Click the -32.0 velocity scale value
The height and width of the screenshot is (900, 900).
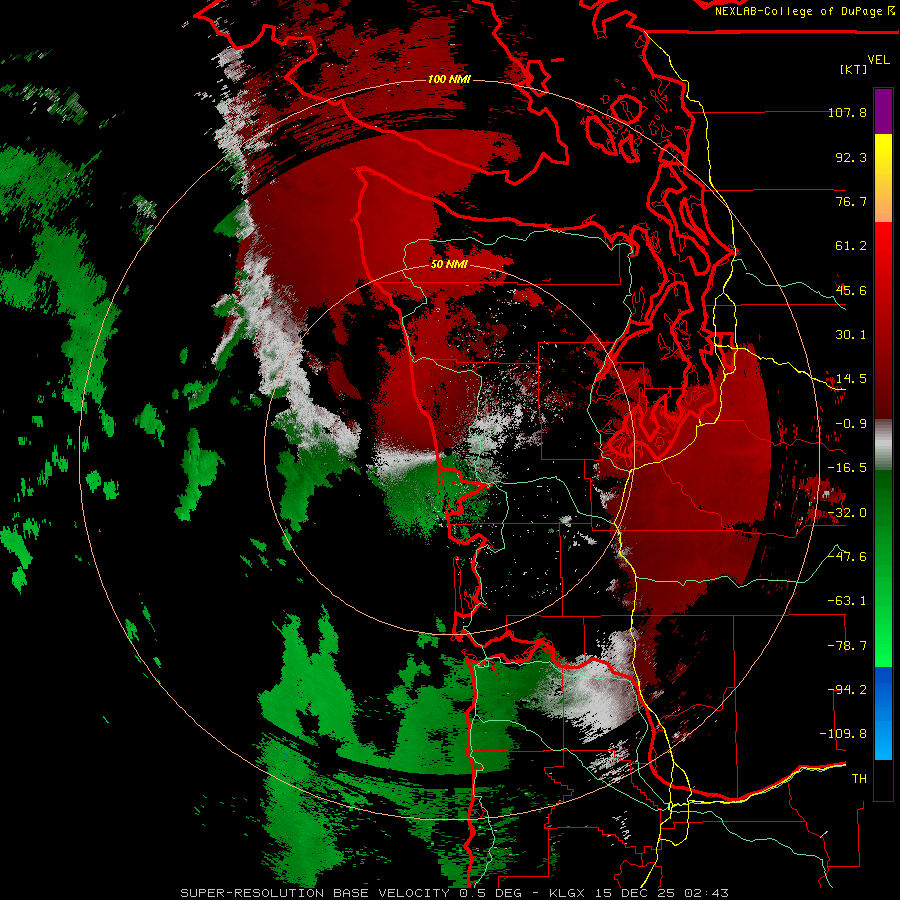pyautogui.click(x=847, y=513)
